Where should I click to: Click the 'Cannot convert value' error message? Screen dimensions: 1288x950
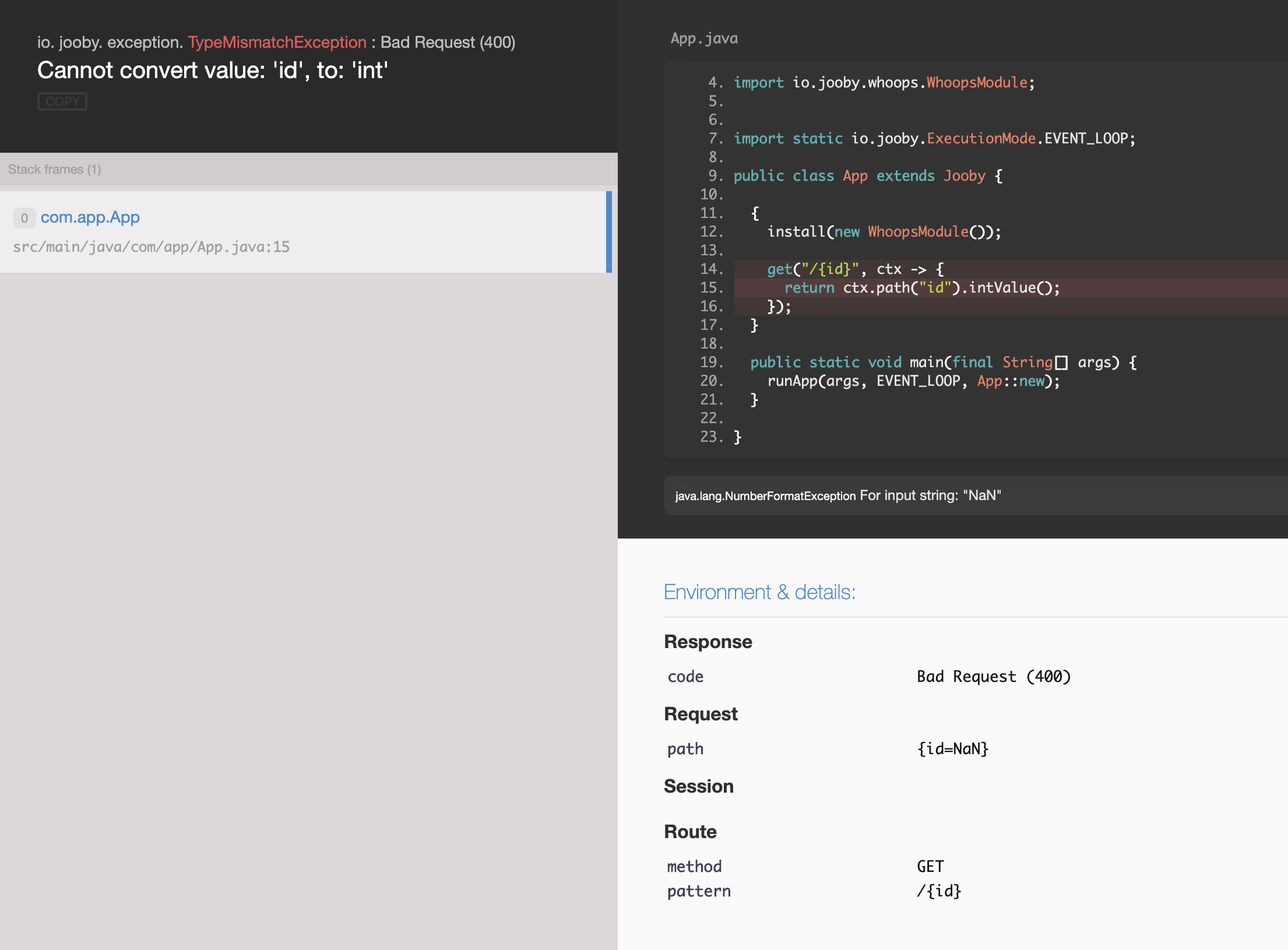(x=213, y=71)
